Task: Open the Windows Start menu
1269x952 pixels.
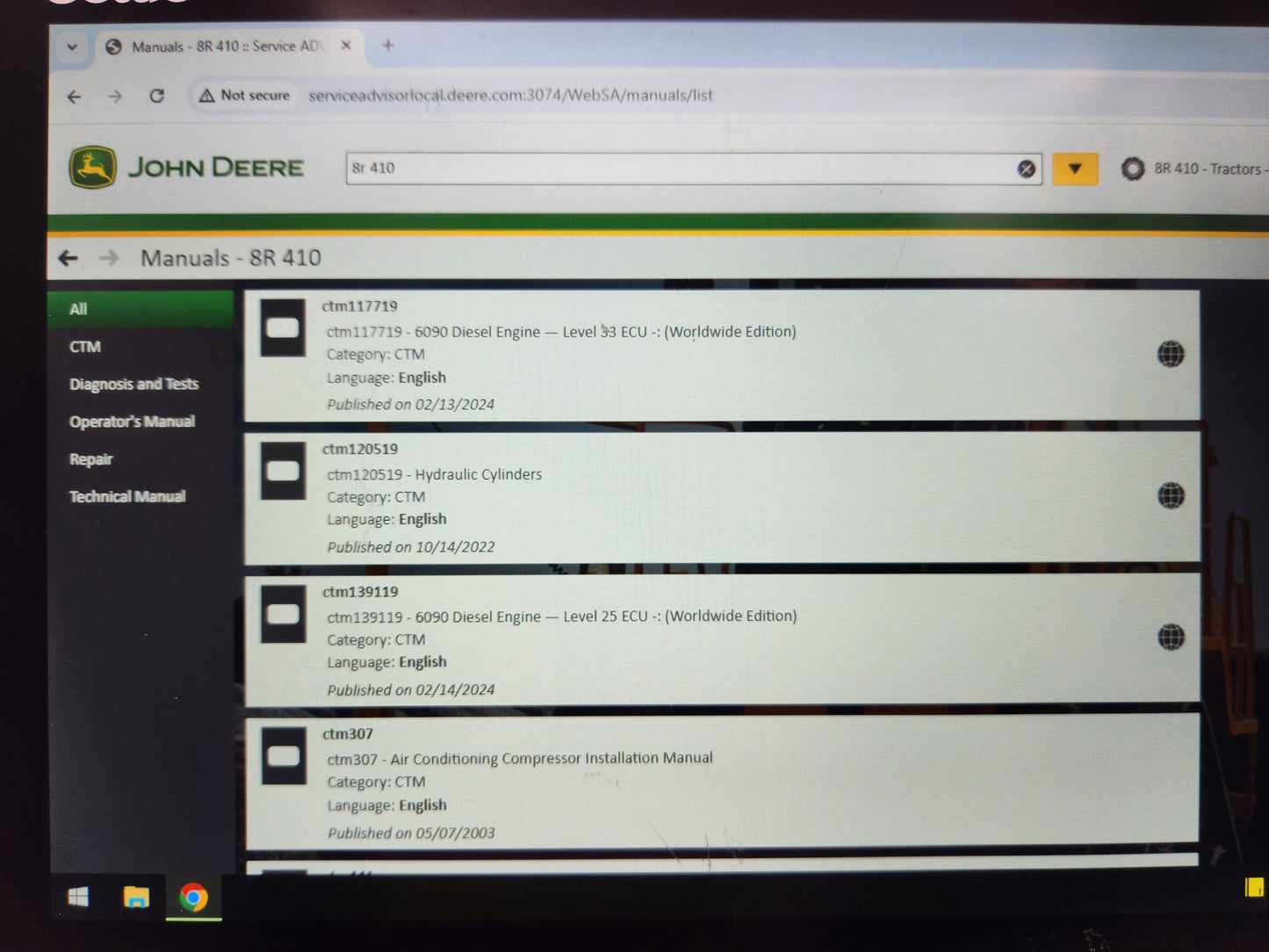Action: (x=78, y=897)
